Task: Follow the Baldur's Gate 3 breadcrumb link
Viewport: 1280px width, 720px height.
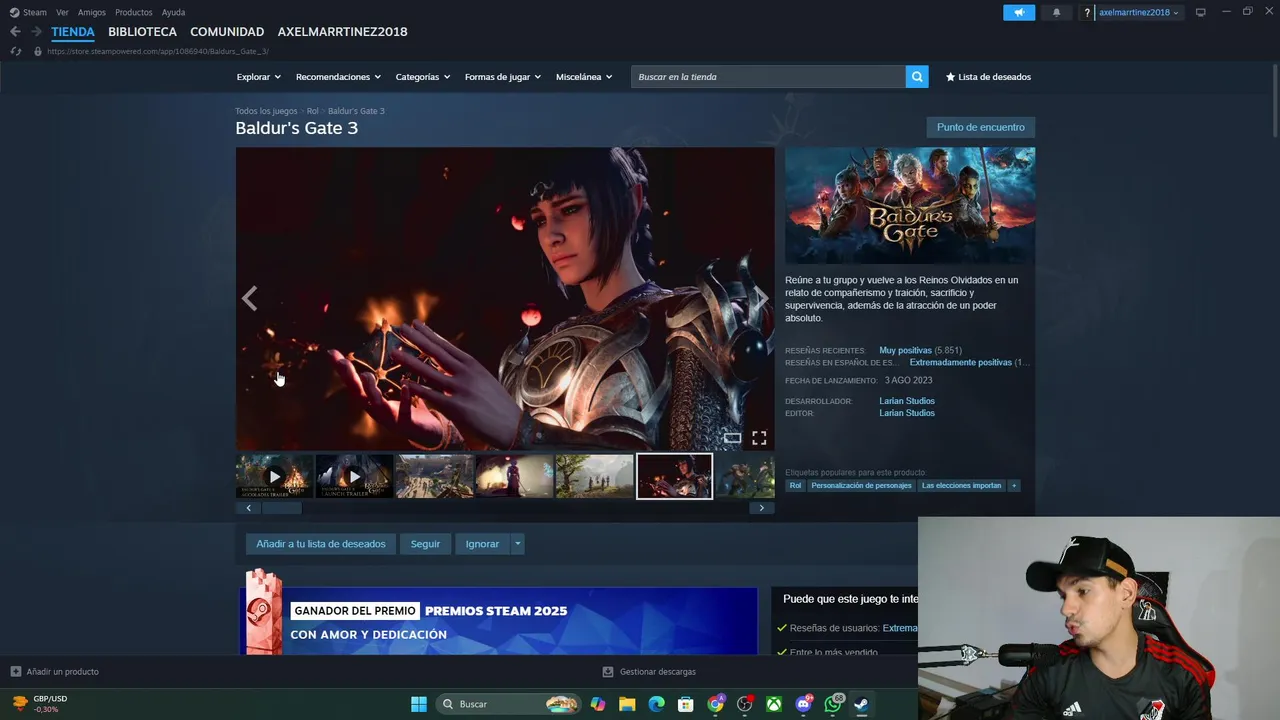Action: [x=356, y=111]
